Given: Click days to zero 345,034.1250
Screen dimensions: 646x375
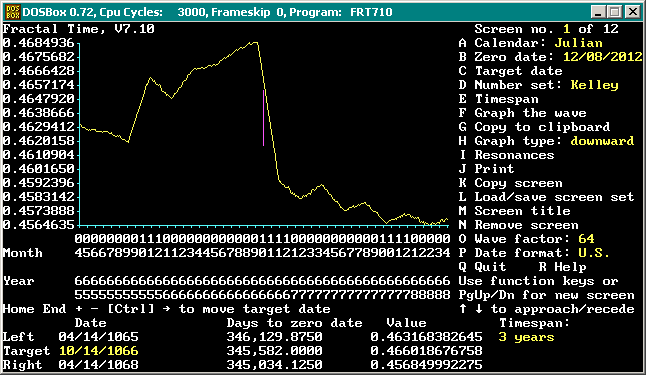Looking at the screenshot, I should click(x=274, y=365).
